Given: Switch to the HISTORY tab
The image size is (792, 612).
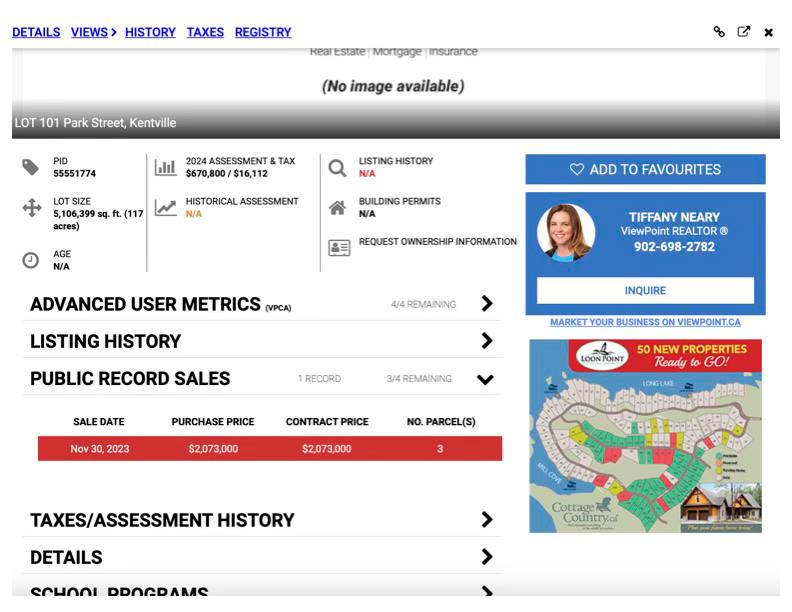Looking at the screenshot, I should click(150, 32).
